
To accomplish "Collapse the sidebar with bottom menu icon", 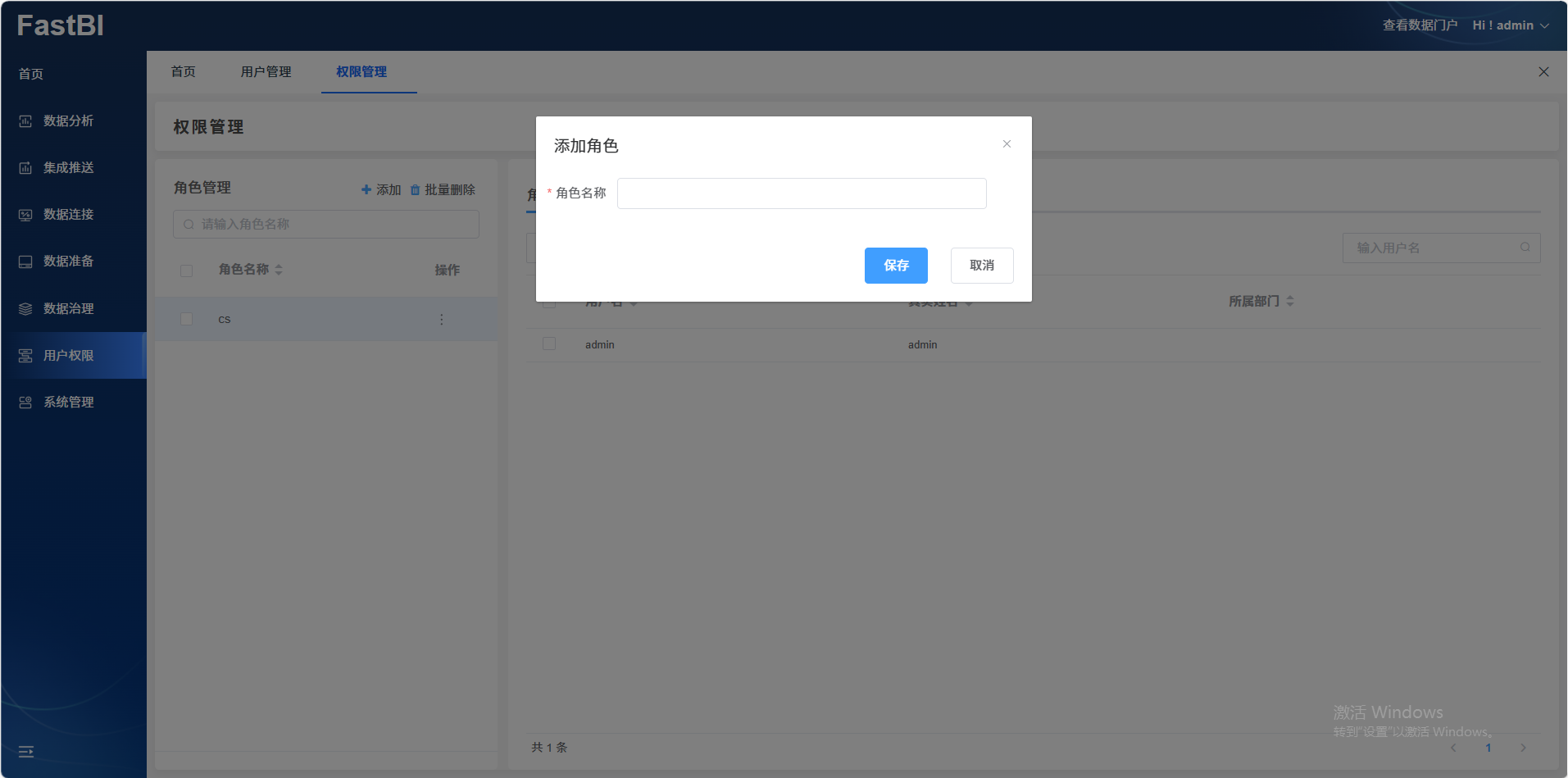I will 26,752.
